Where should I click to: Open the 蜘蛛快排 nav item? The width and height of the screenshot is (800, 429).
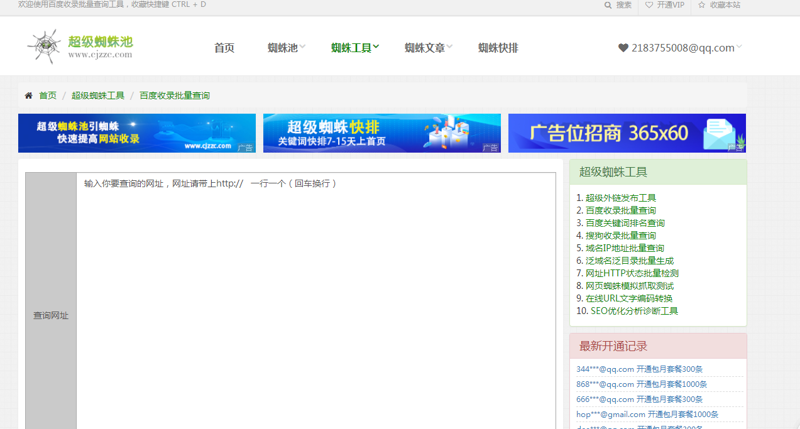[x=498, y=48]
